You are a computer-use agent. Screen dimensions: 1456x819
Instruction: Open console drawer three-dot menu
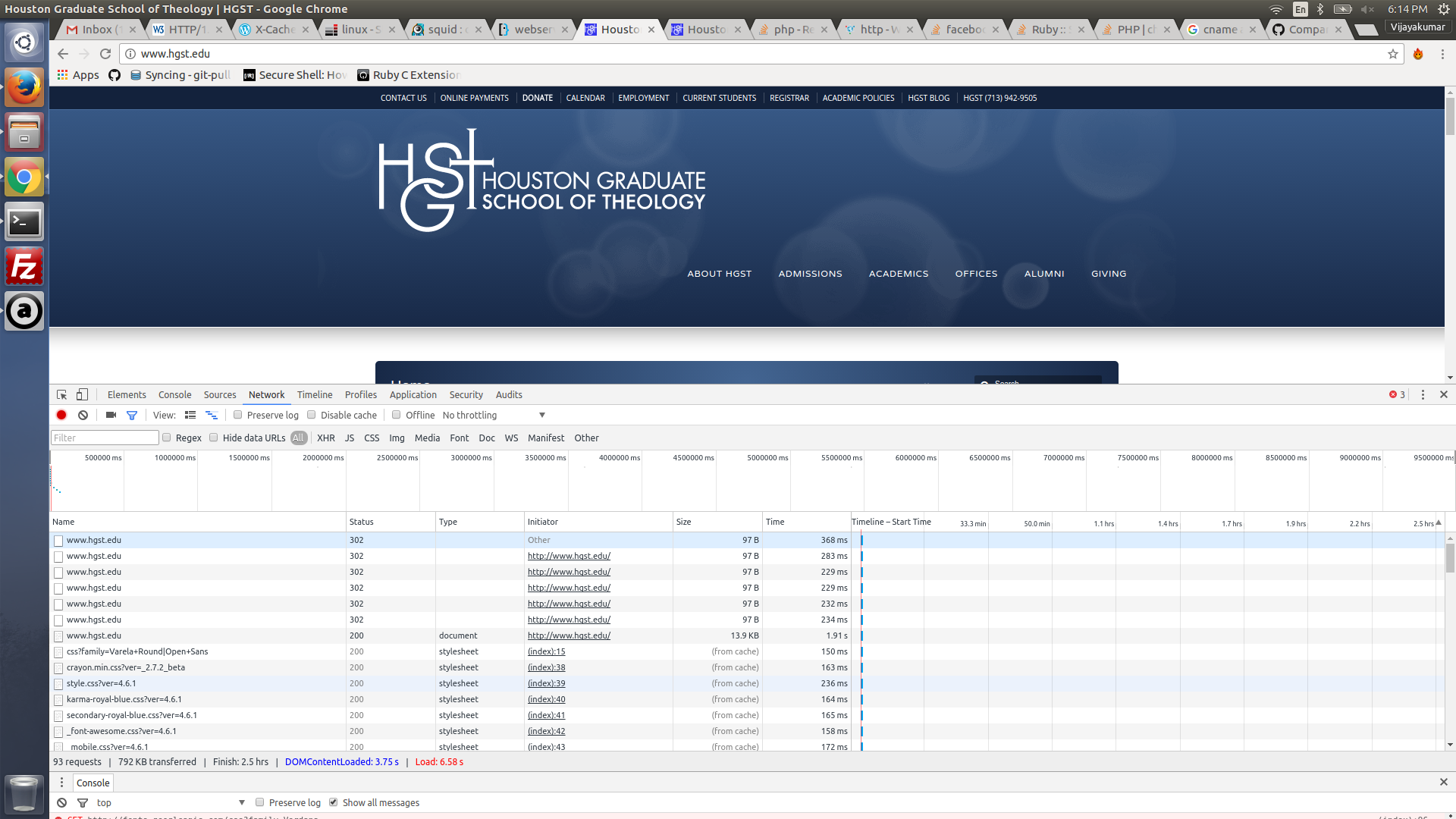click(x=62, y=783)
